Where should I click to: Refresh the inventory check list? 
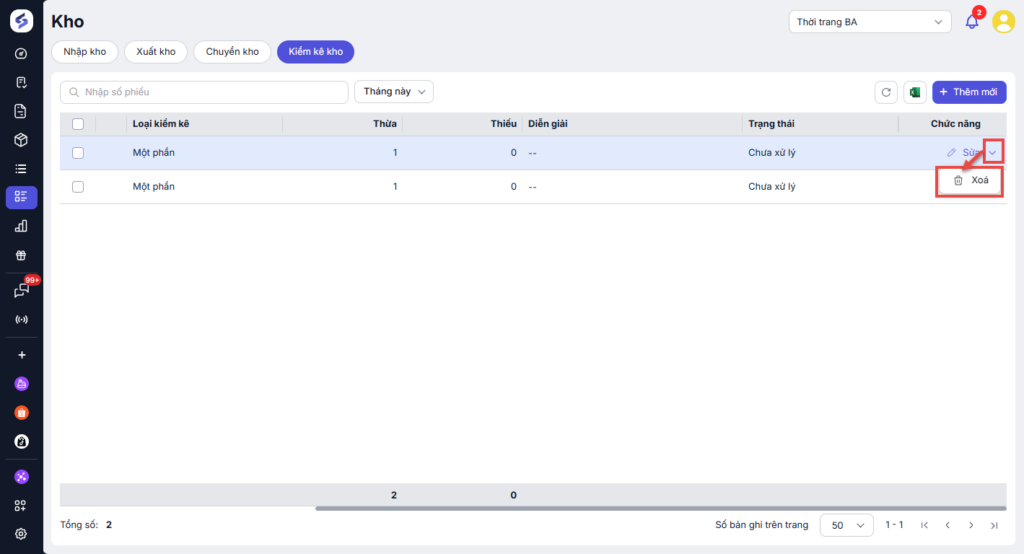point(886,92)
